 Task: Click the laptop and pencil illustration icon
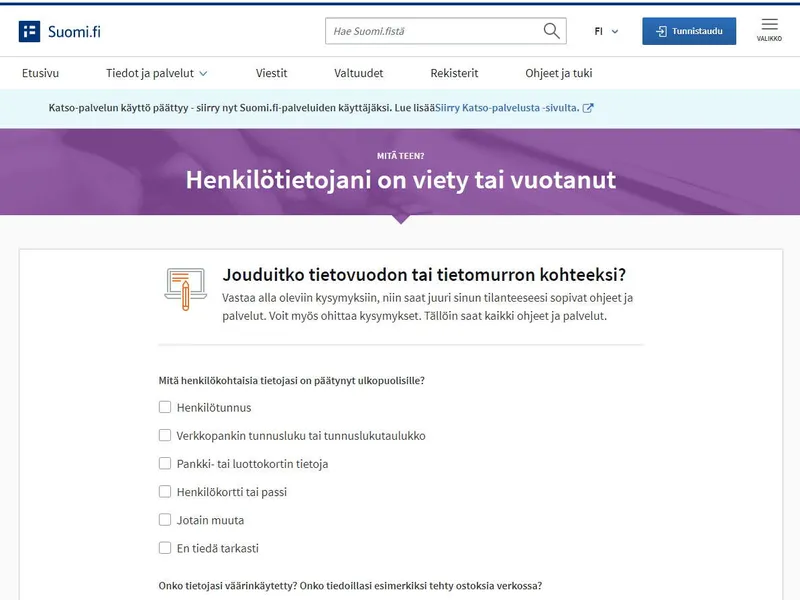[186, 289]
